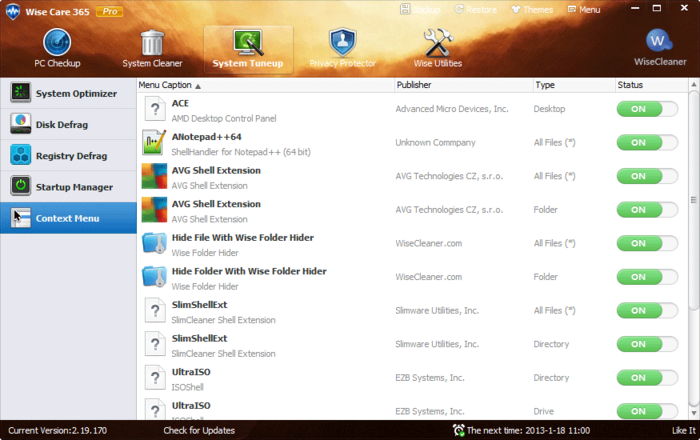Click the Startup Manager power icon
Viewport: 700px width, 440px height.
[21, 186]
